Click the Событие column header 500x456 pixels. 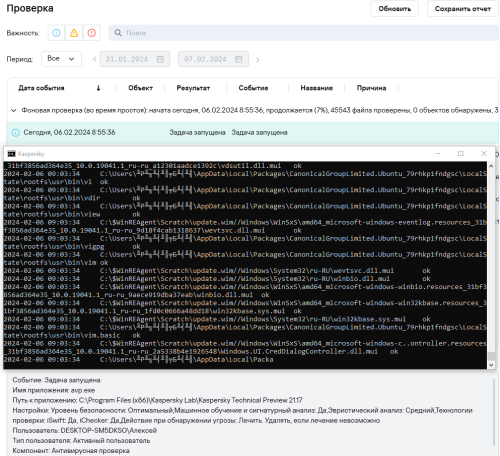[x=253, y=88]
